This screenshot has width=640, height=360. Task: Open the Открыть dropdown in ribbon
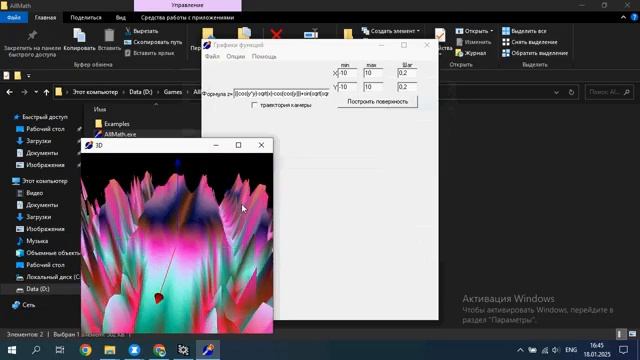[x=474, y=31]
